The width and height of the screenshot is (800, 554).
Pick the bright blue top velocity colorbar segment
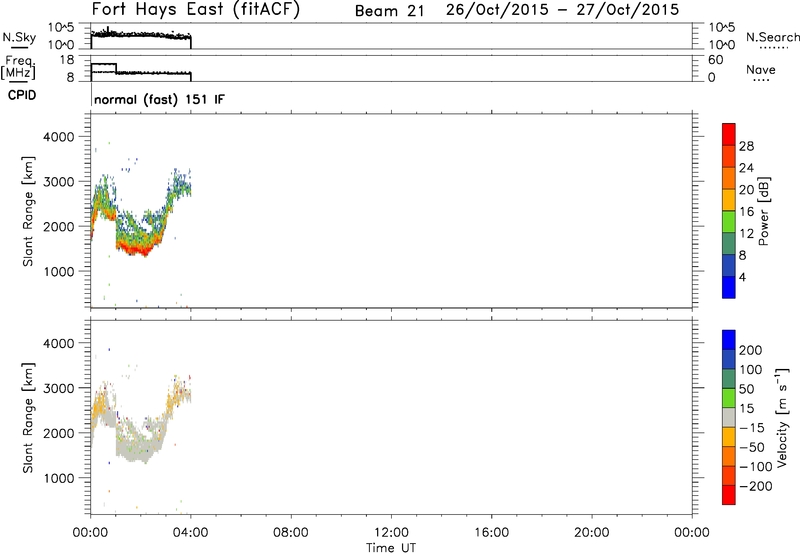729,340
